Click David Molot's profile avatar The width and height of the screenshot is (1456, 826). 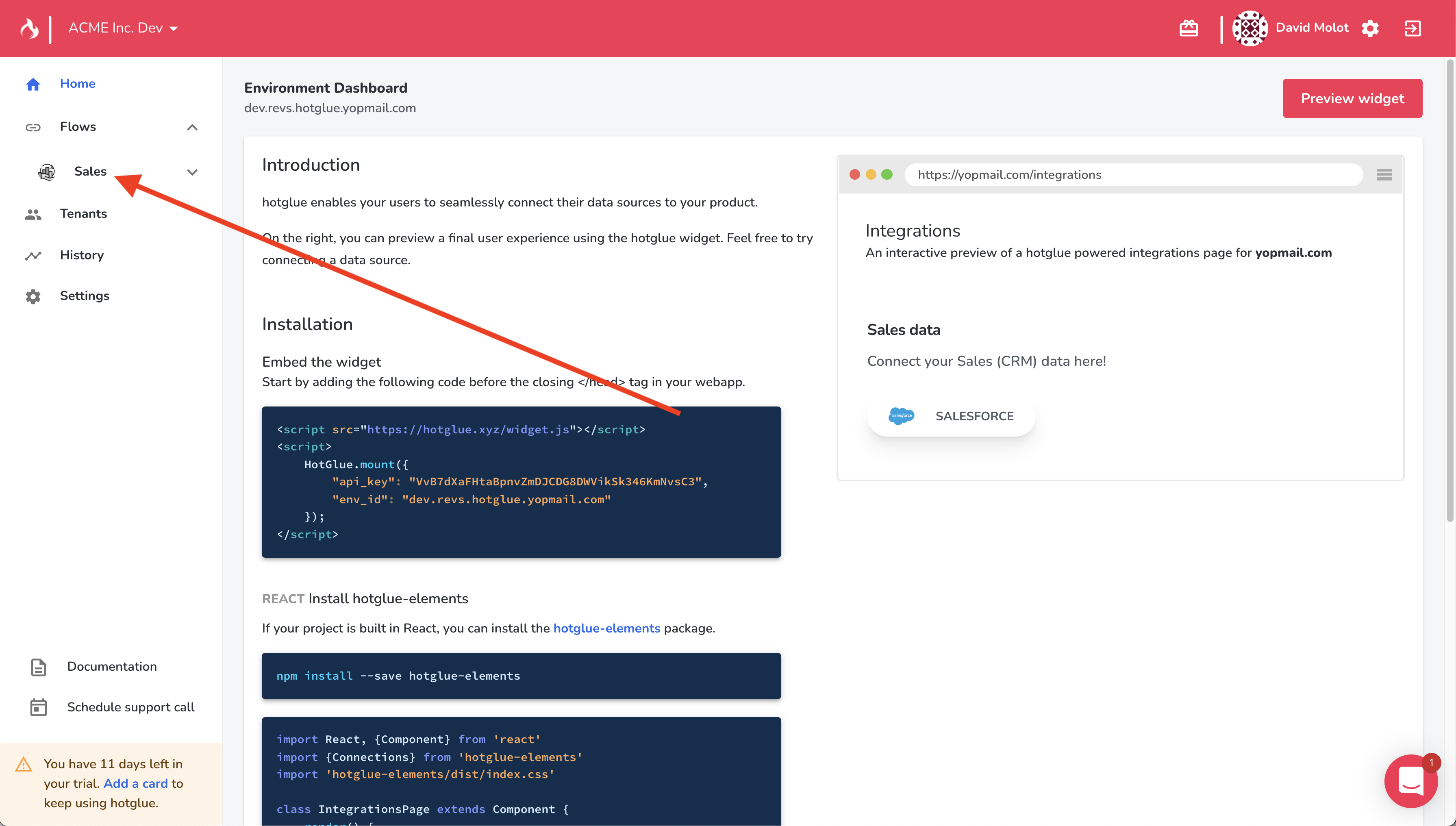coord(1250,28)
